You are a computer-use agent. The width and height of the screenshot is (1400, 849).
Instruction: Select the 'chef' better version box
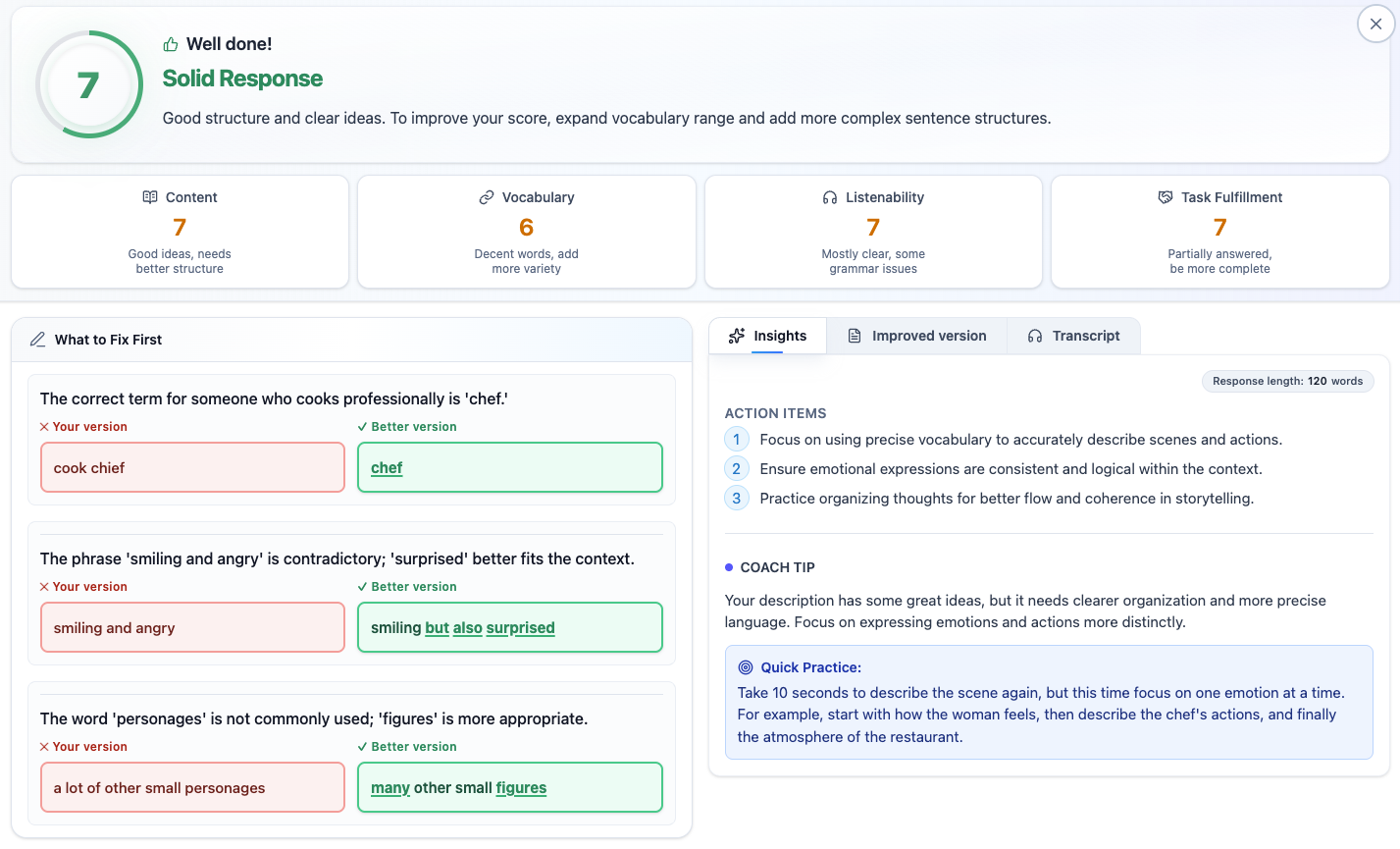point(509,467)
